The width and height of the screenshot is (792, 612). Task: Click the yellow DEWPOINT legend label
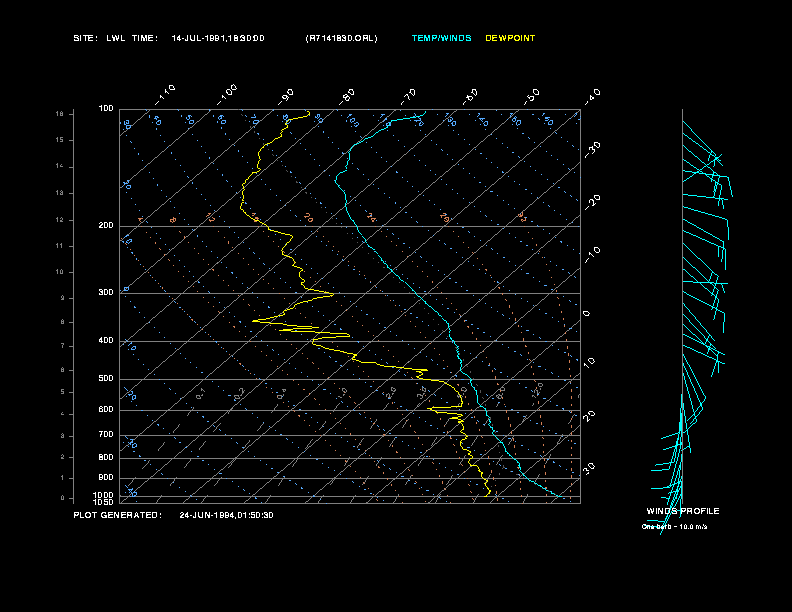(x=510, y=38)
